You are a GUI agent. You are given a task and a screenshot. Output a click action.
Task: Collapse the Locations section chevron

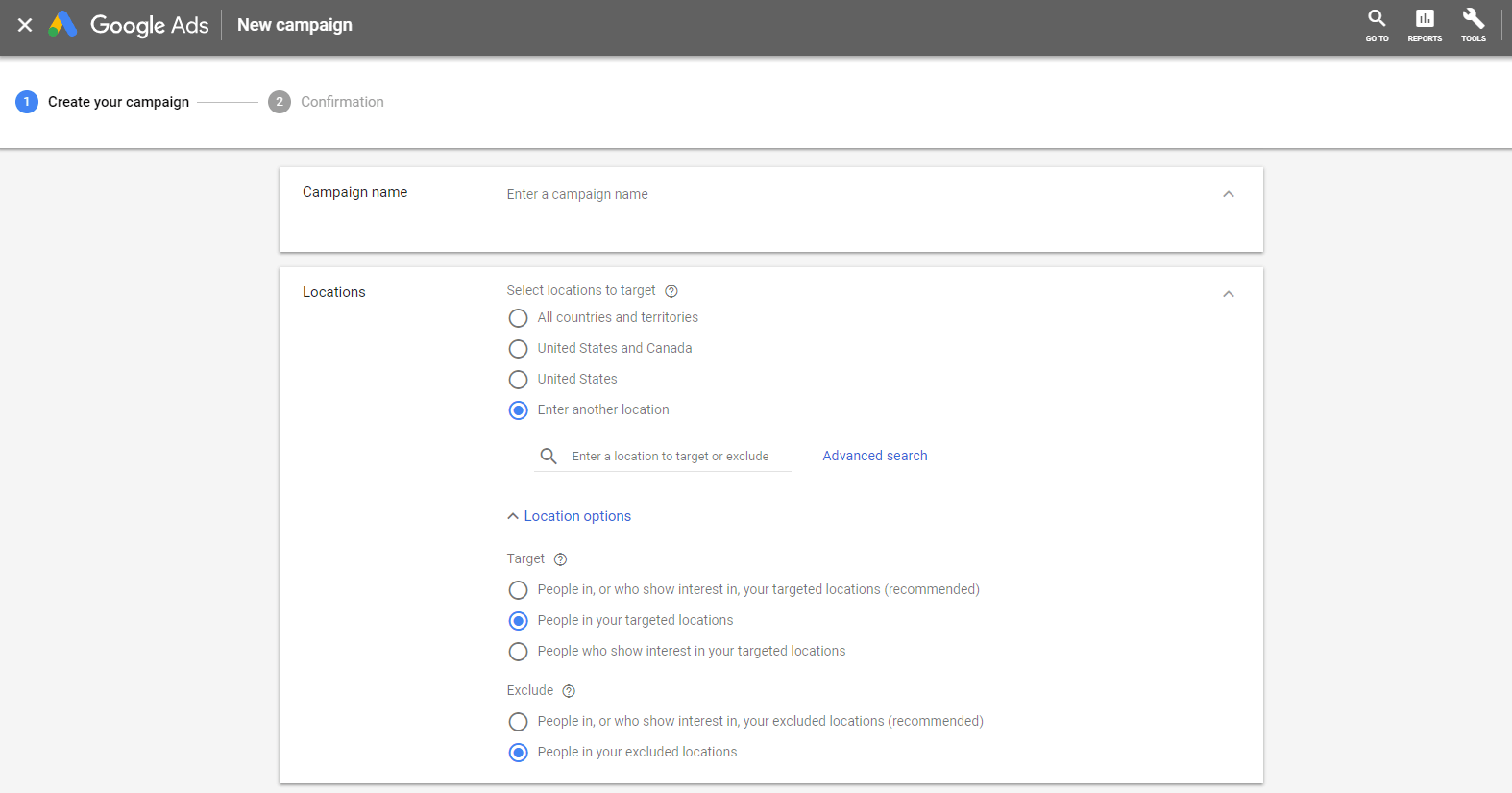tap(1228, 294)
